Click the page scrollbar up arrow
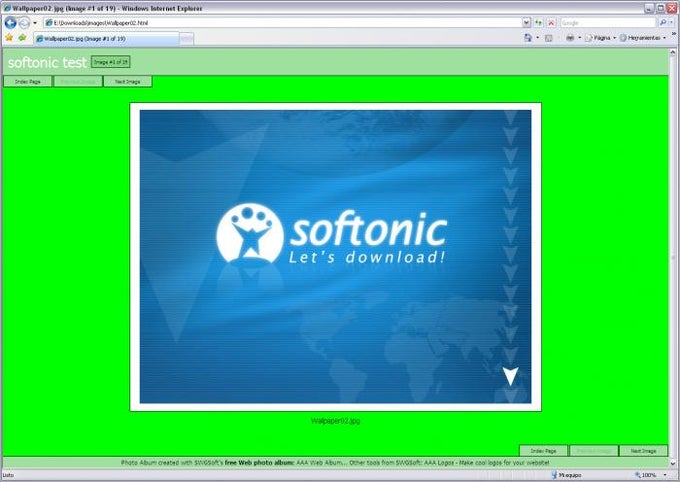680x482 pixels. pos(673,52)
